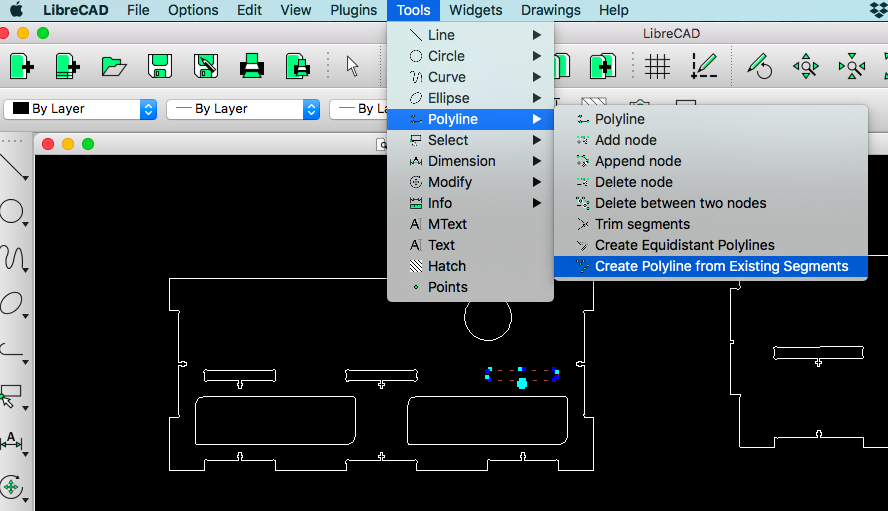Print the drawing with the printer icon
This screenshot has width=888, height=511.
[x=251, y=66]
